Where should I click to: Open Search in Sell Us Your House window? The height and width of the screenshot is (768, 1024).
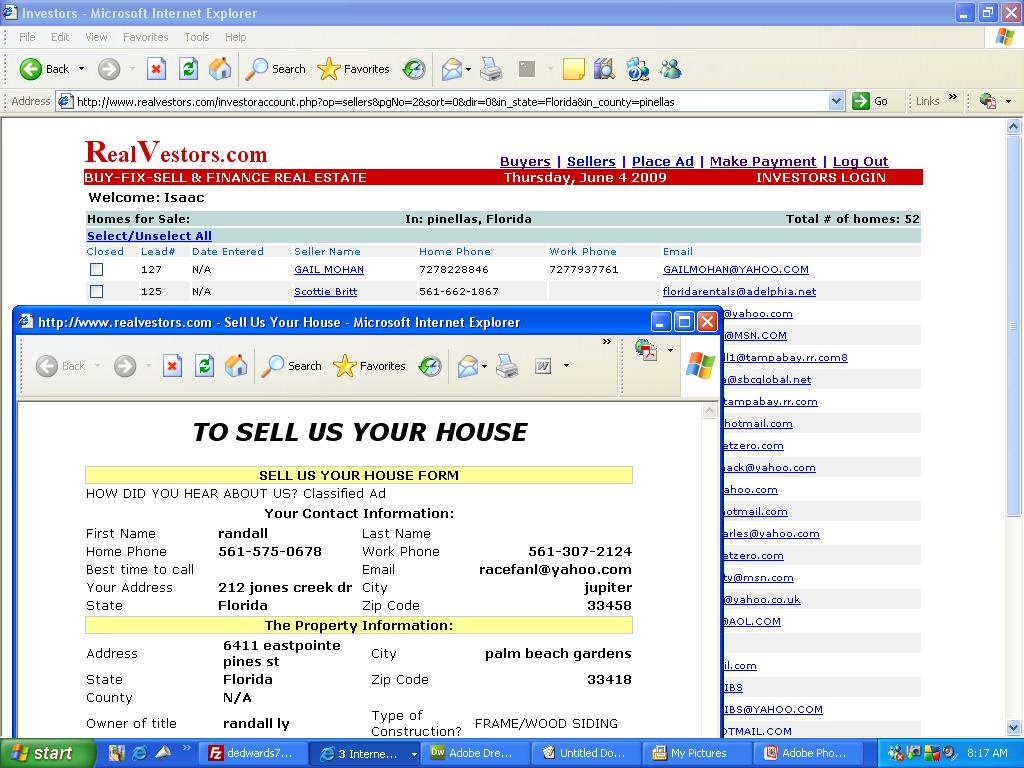[291, 366]
